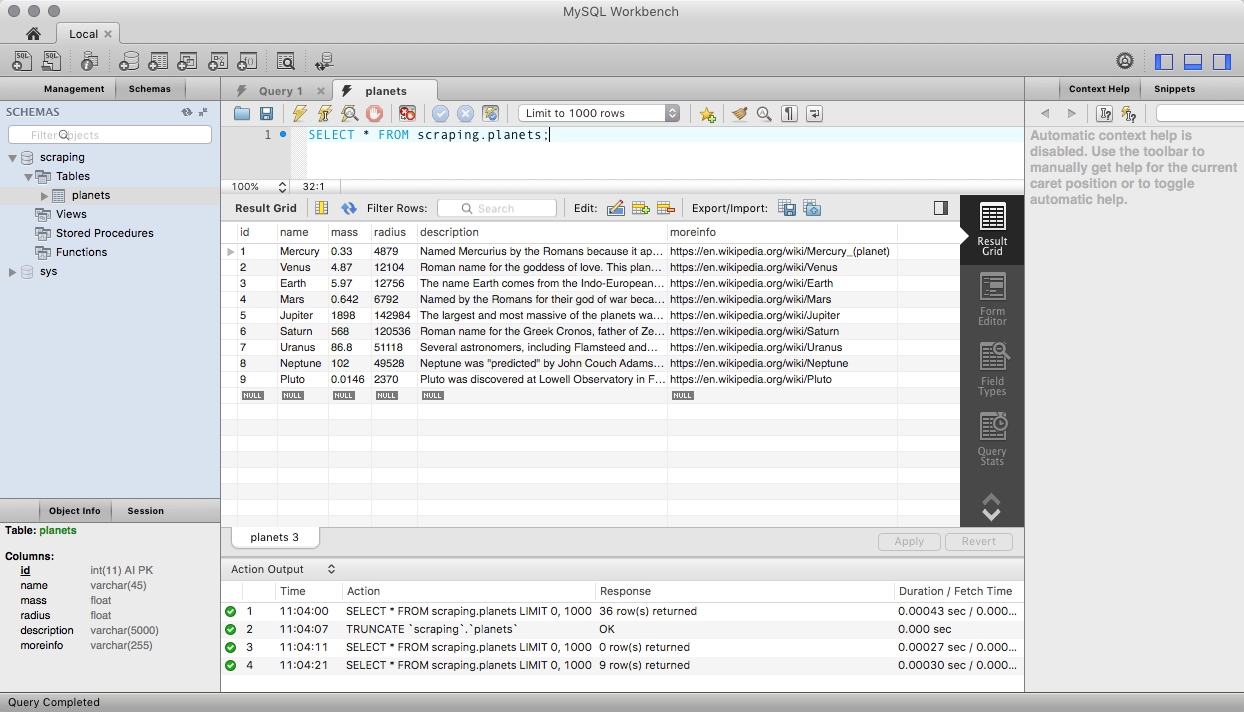Select the Object Info tab
The image size is (1244, 712).
click(75, 511)
